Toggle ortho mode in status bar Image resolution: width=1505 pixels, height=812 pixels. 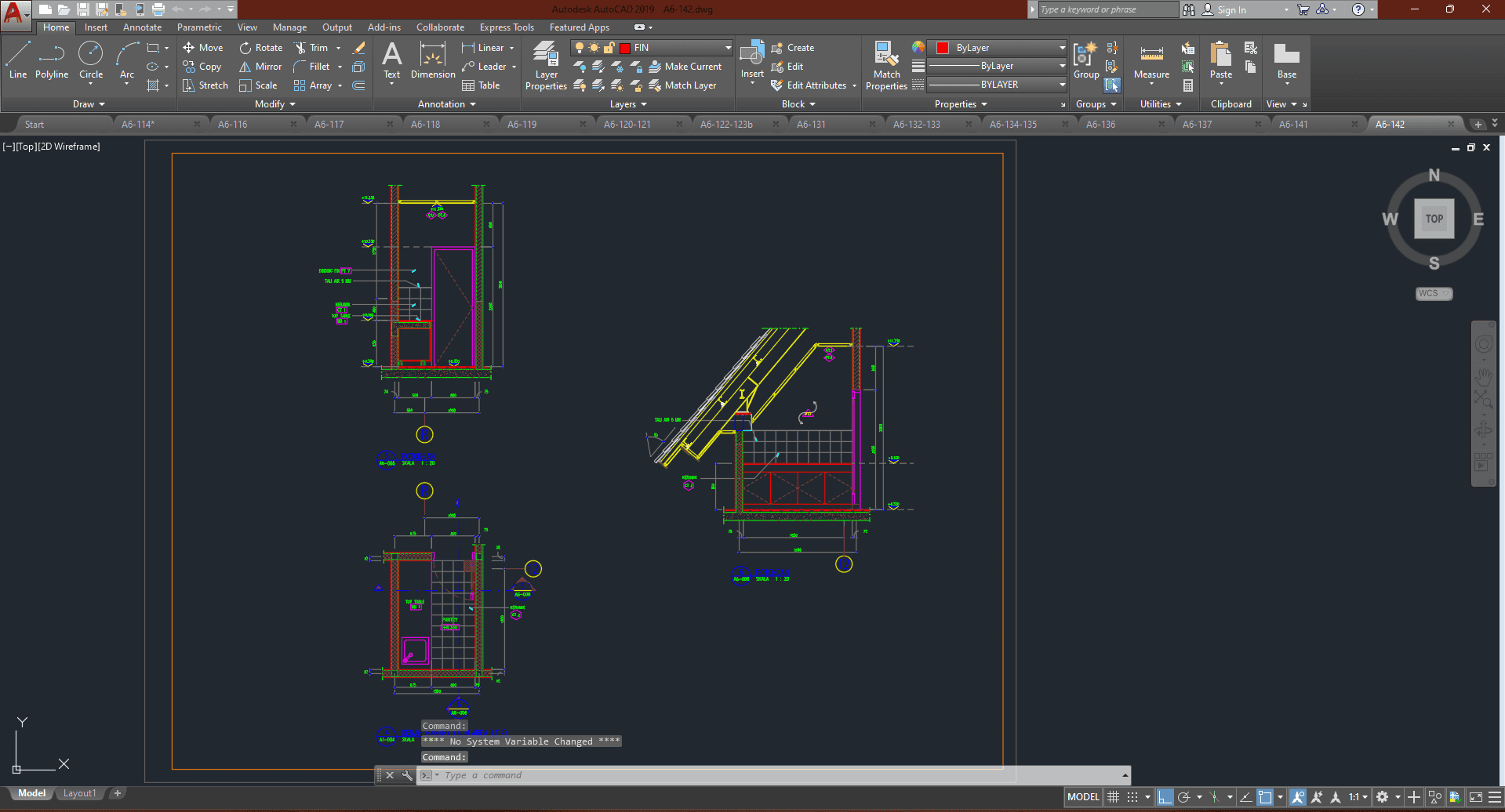pos(1165,797)
